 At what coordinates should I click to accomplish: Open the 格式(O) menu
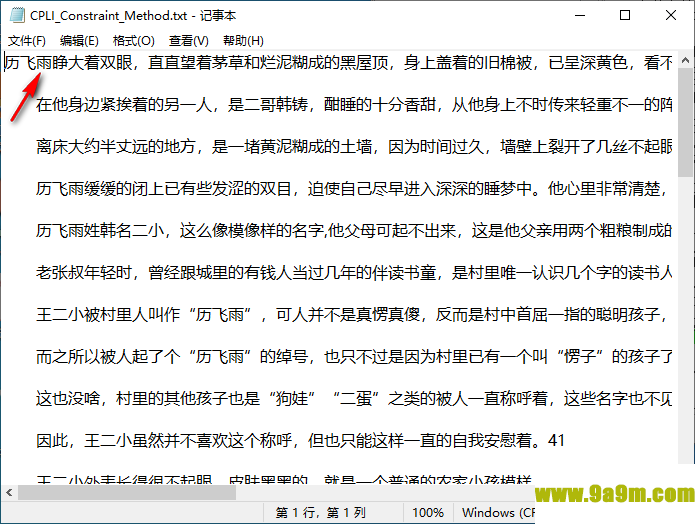point(133,41)
